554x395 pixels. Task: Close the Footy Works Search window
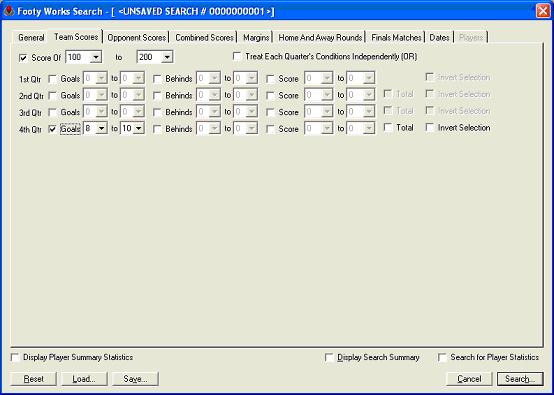tap(543, 11)
